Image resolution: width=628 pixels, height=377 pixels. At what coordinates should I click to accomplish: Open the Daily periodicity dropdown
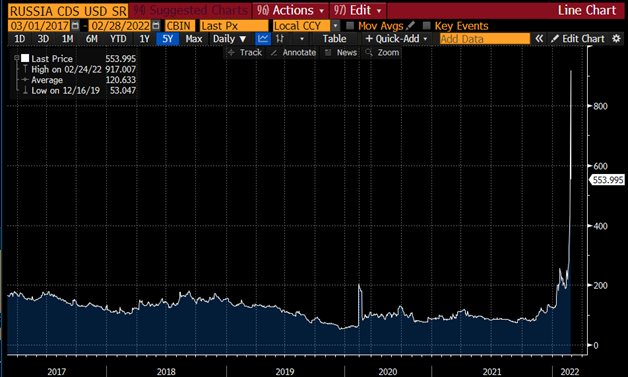click(x=229, y=39)
